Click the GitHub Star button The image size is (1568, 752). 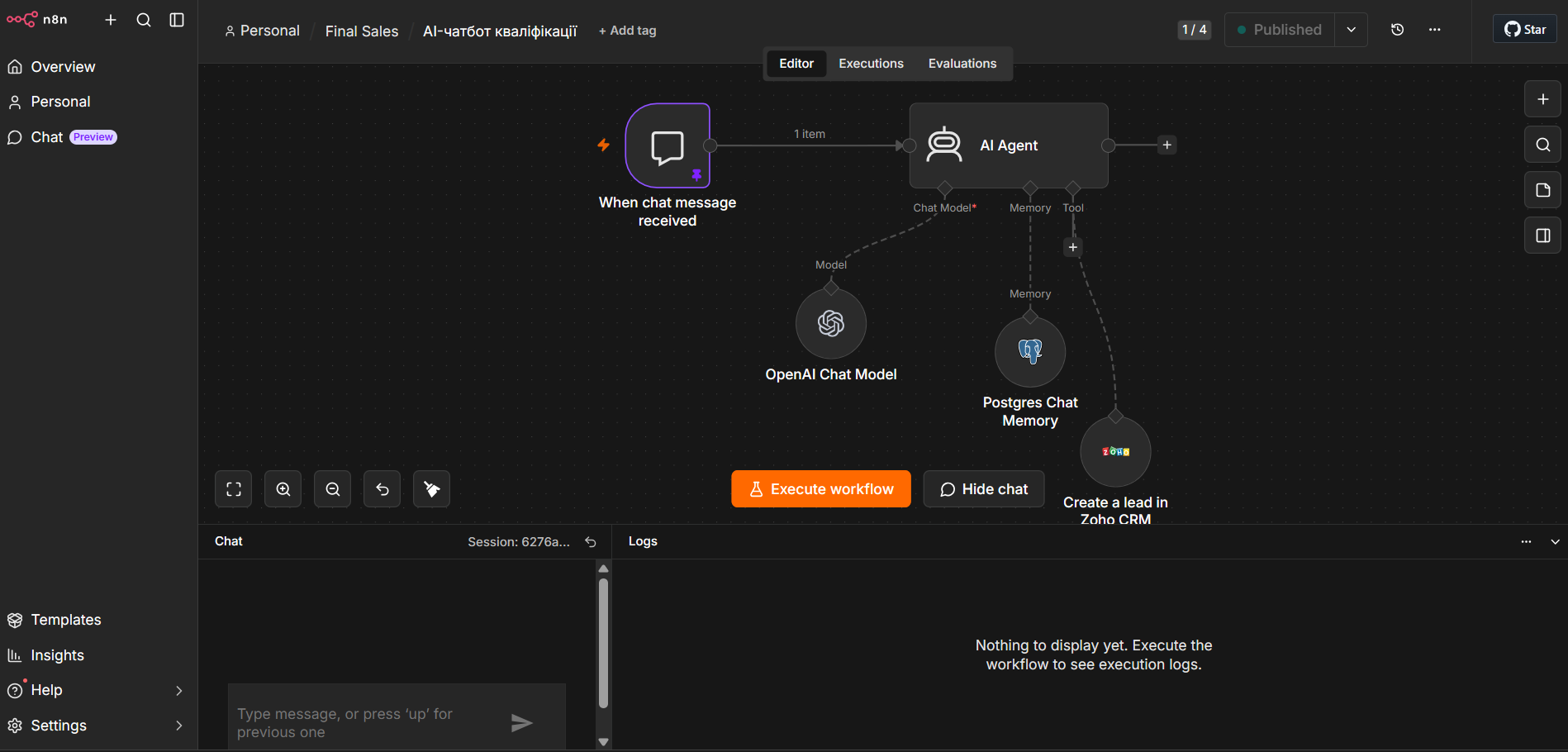pyautogui.click(x=1525, y=29)
